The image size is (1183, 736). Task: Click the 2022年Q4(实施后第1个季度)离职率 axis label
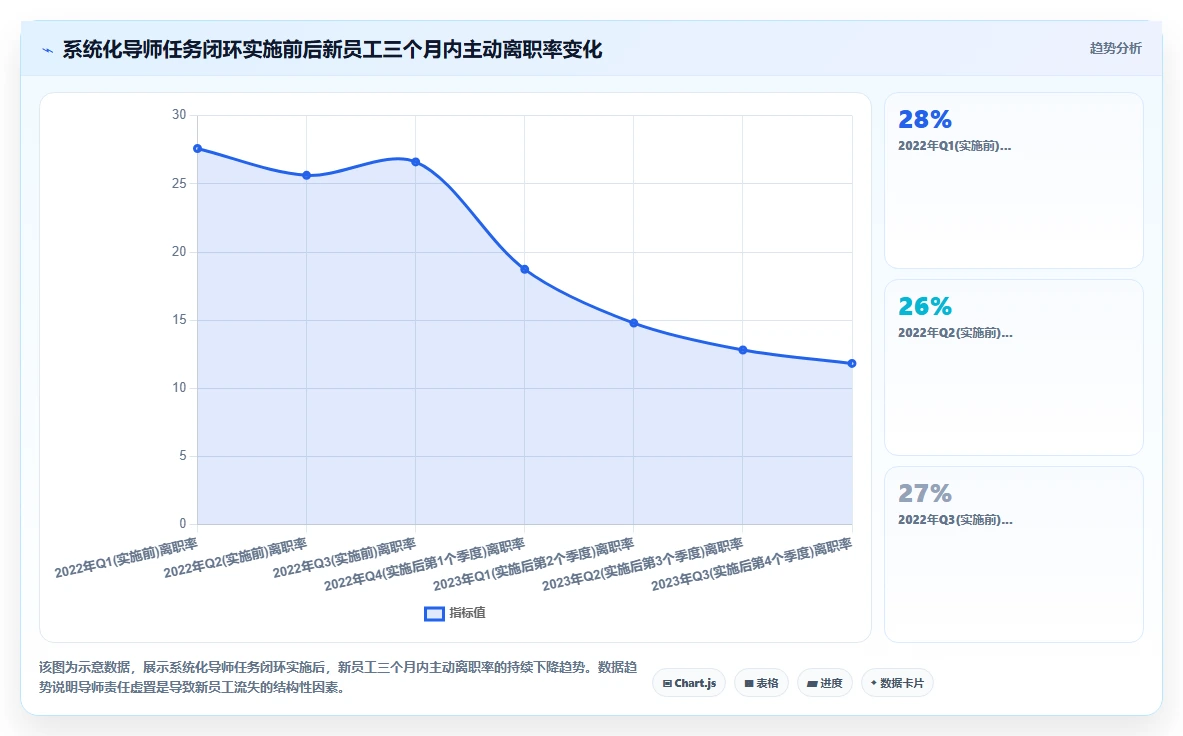pos(424,565)
